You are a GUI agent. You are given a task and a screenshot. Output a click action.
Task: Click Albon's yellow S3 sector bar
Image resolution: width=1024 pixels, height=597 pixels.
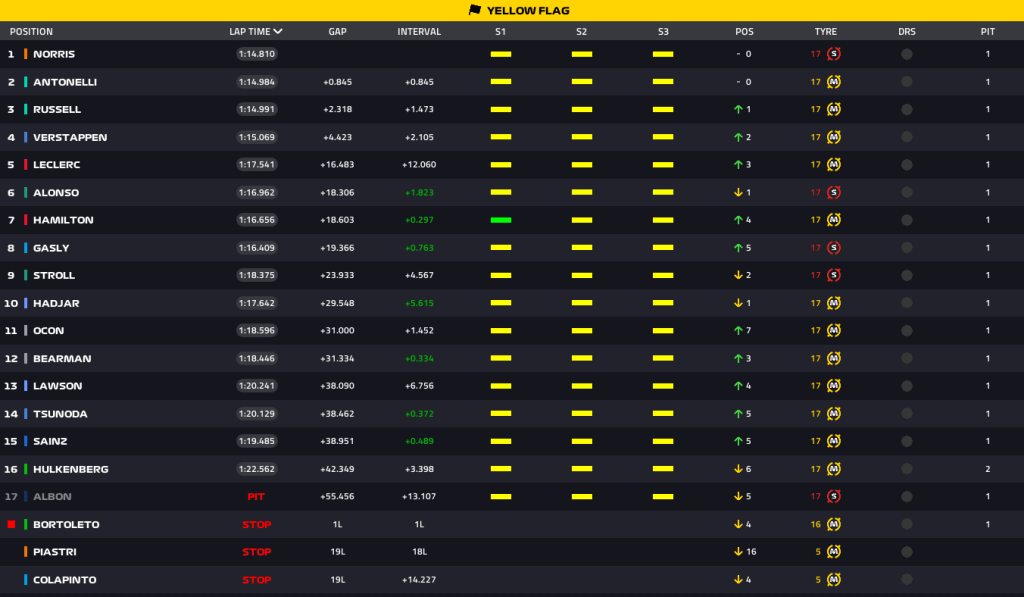coord(663,496)
